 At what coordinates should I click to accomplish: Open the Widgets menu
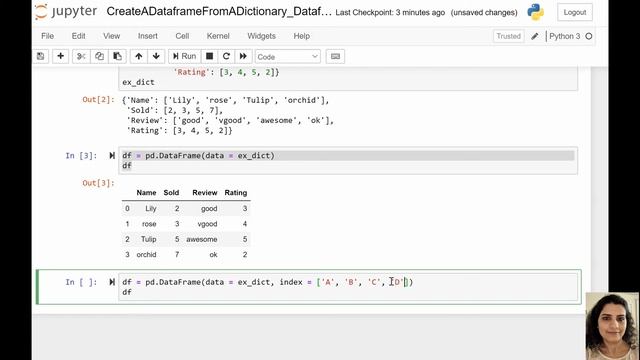pyautogui.click(x=261, y=36)
